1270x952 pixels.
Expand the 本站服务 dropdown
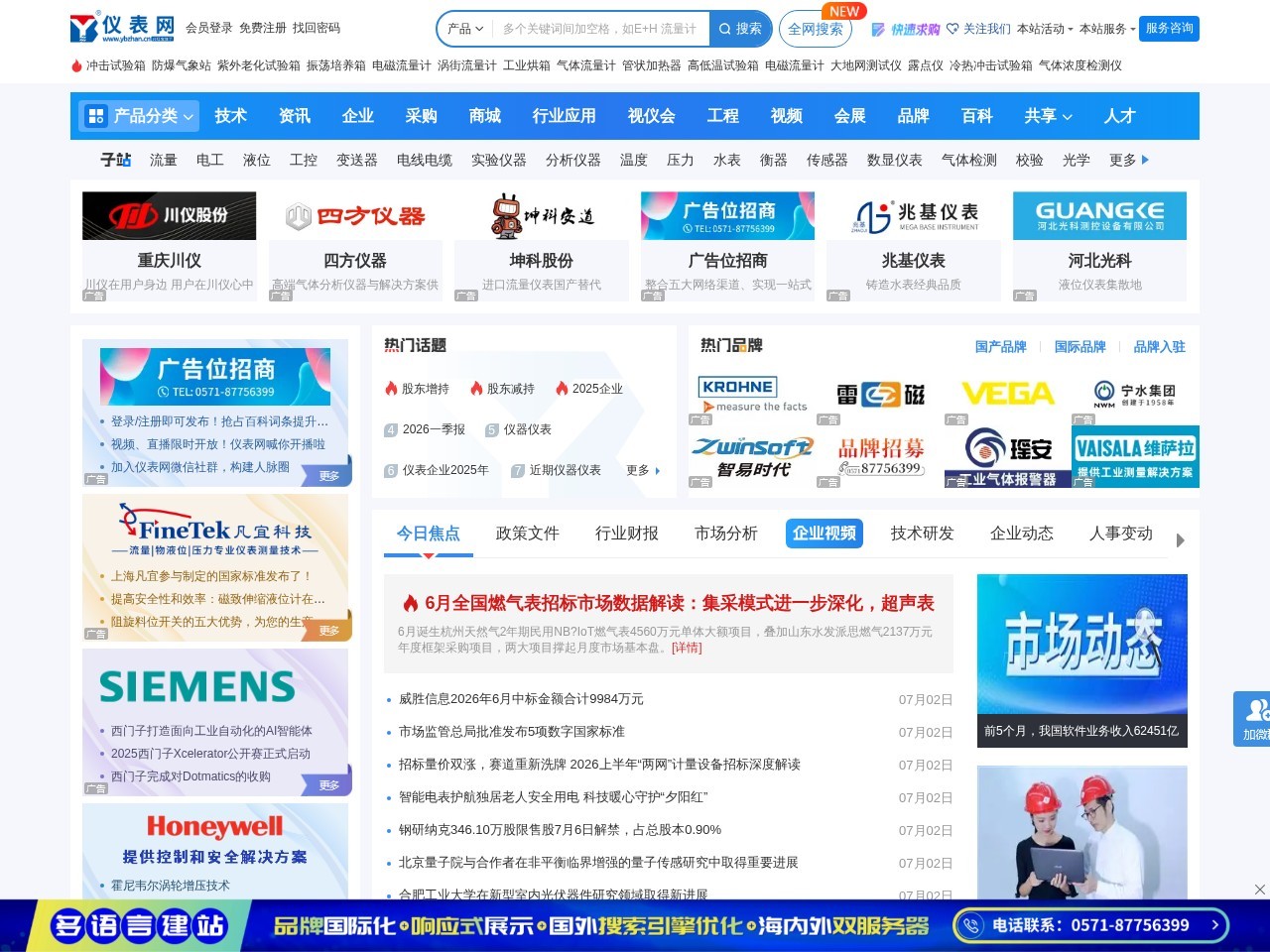tap(1107, 29)
